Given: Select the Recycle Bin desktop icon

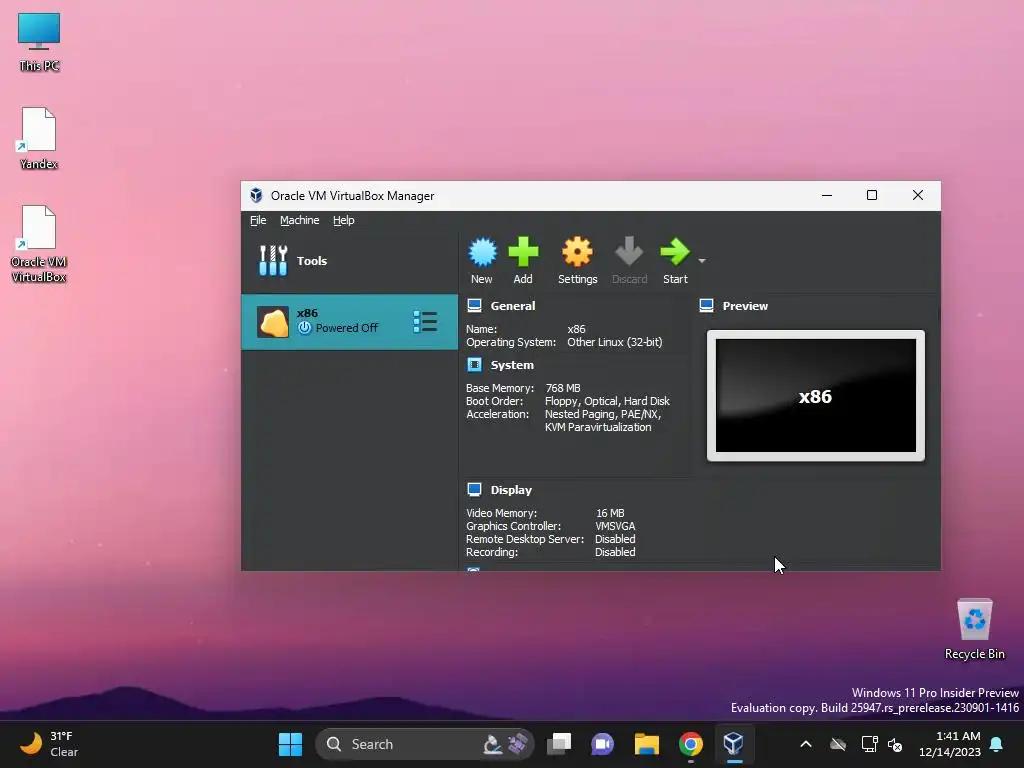Looking at the screenshot, I should [974, 628].
